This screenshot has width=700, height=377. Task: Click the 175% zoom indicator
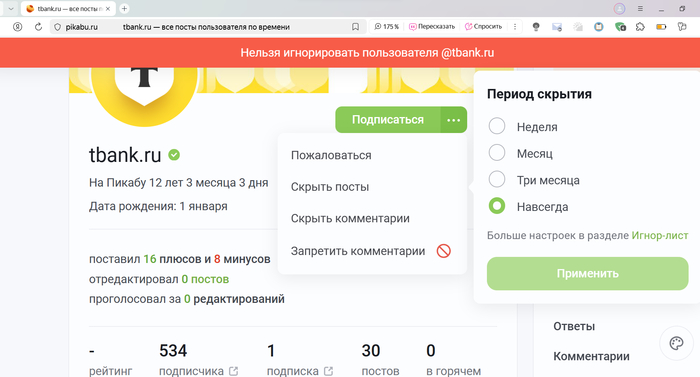[387, 27]
